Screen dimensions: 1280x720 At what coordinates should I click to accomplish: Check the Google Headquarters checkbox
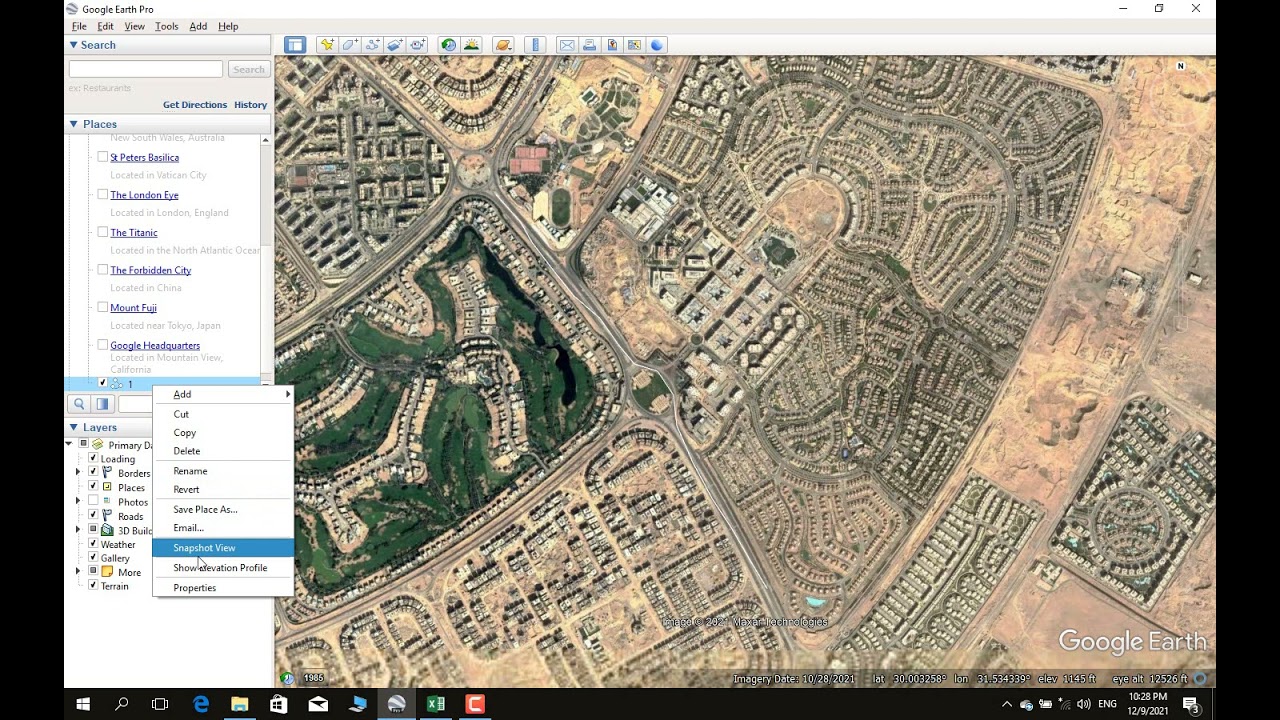pyautogui.click(x=102, y=345)
